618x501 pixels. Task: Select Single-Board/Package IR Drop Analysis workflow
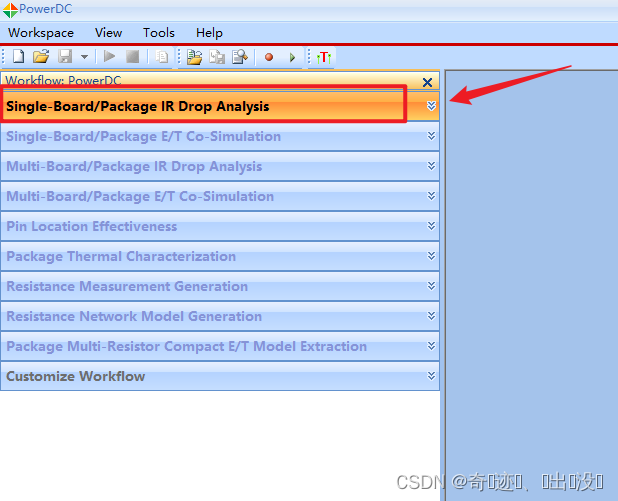click(x=220, y=106)
